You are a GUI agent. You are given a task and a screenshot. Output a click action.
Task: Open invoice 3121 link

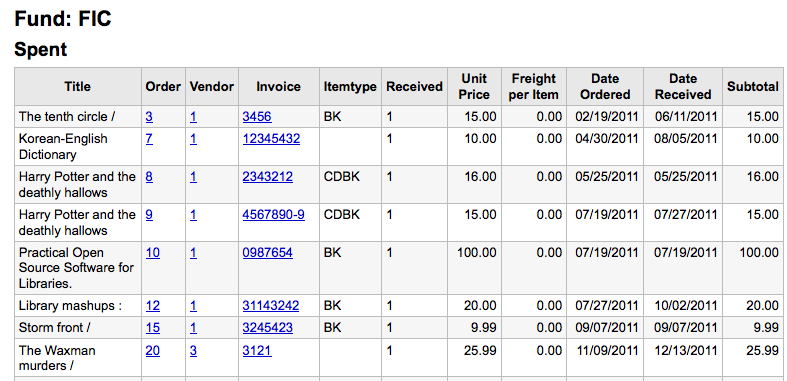click(257, 350)
